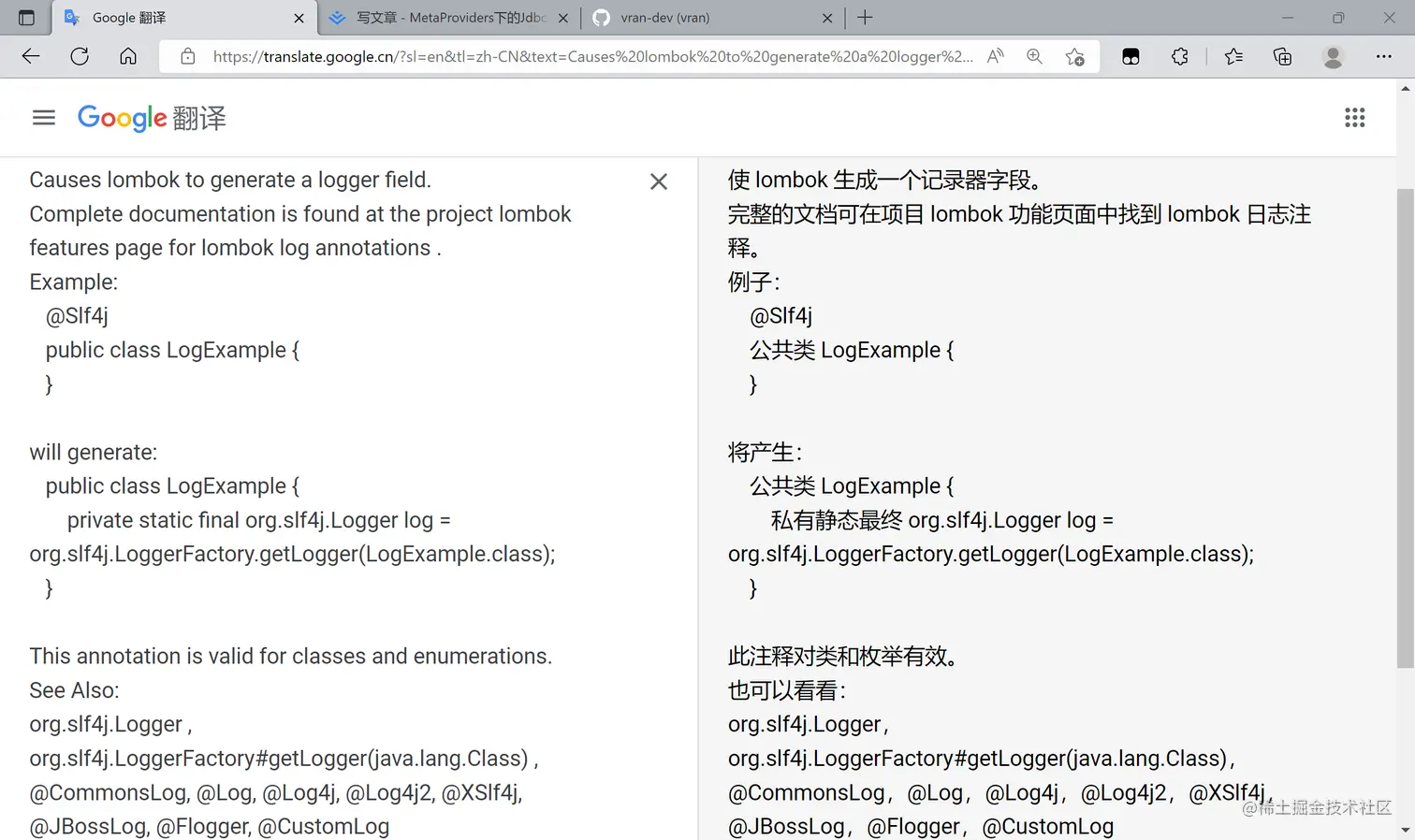Click the page vertical scrollbar thumb
Screen dimensions: 1415x840
coord(1405,427)
